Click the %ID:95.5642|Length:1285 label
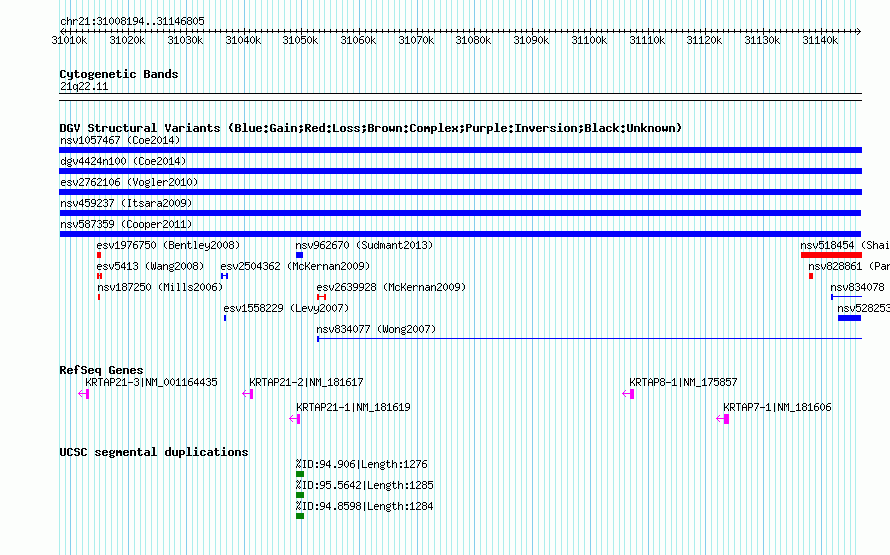This screenshot has height=555, width=890. [x=364, y=485]
